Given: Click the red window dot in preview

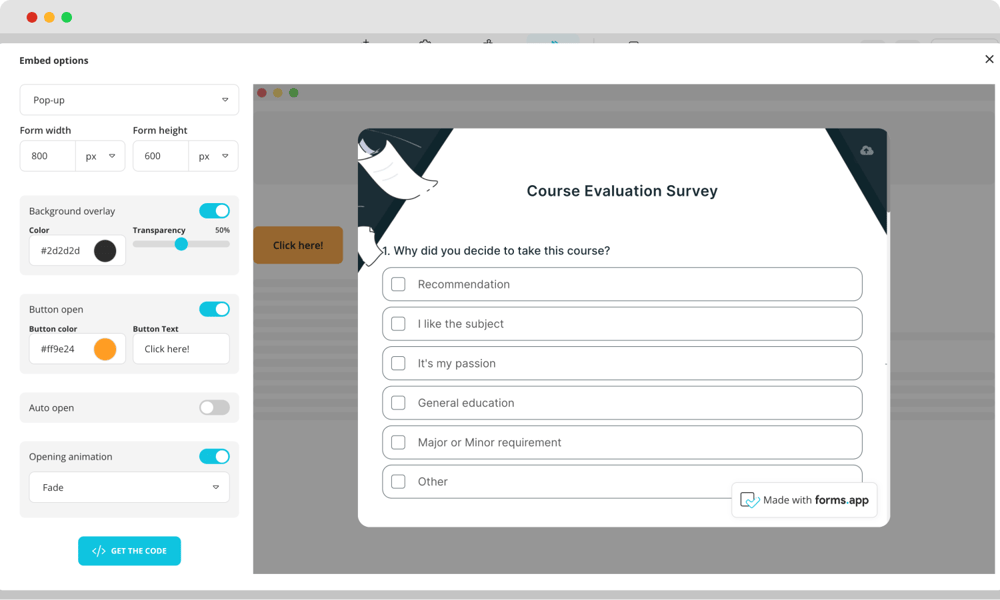Looking at the screenshot, I should tap(262, 93).
